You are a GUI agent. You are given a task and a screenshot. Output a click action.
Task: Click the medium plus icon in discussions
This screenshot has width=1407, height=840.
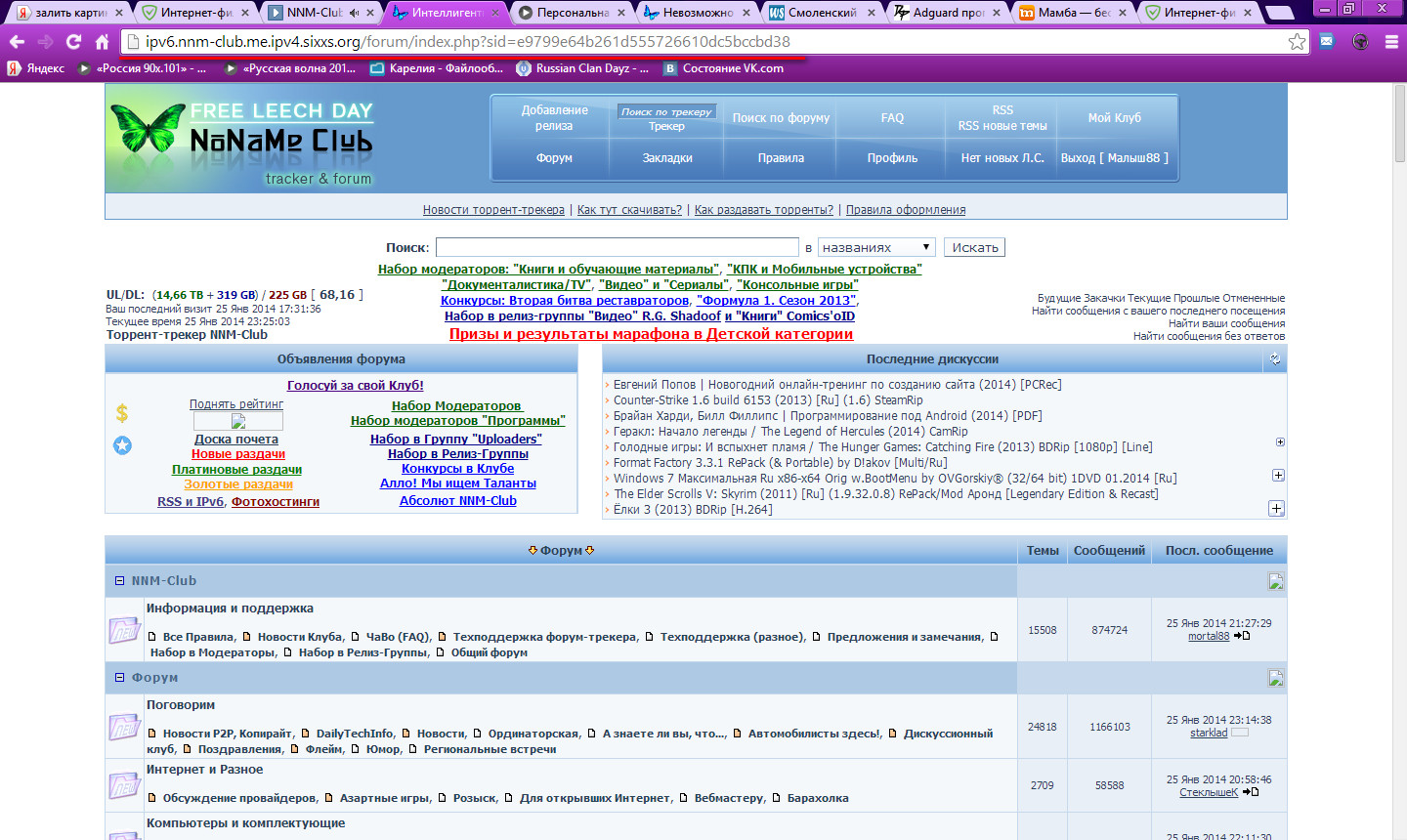(x=1278, y=476)
